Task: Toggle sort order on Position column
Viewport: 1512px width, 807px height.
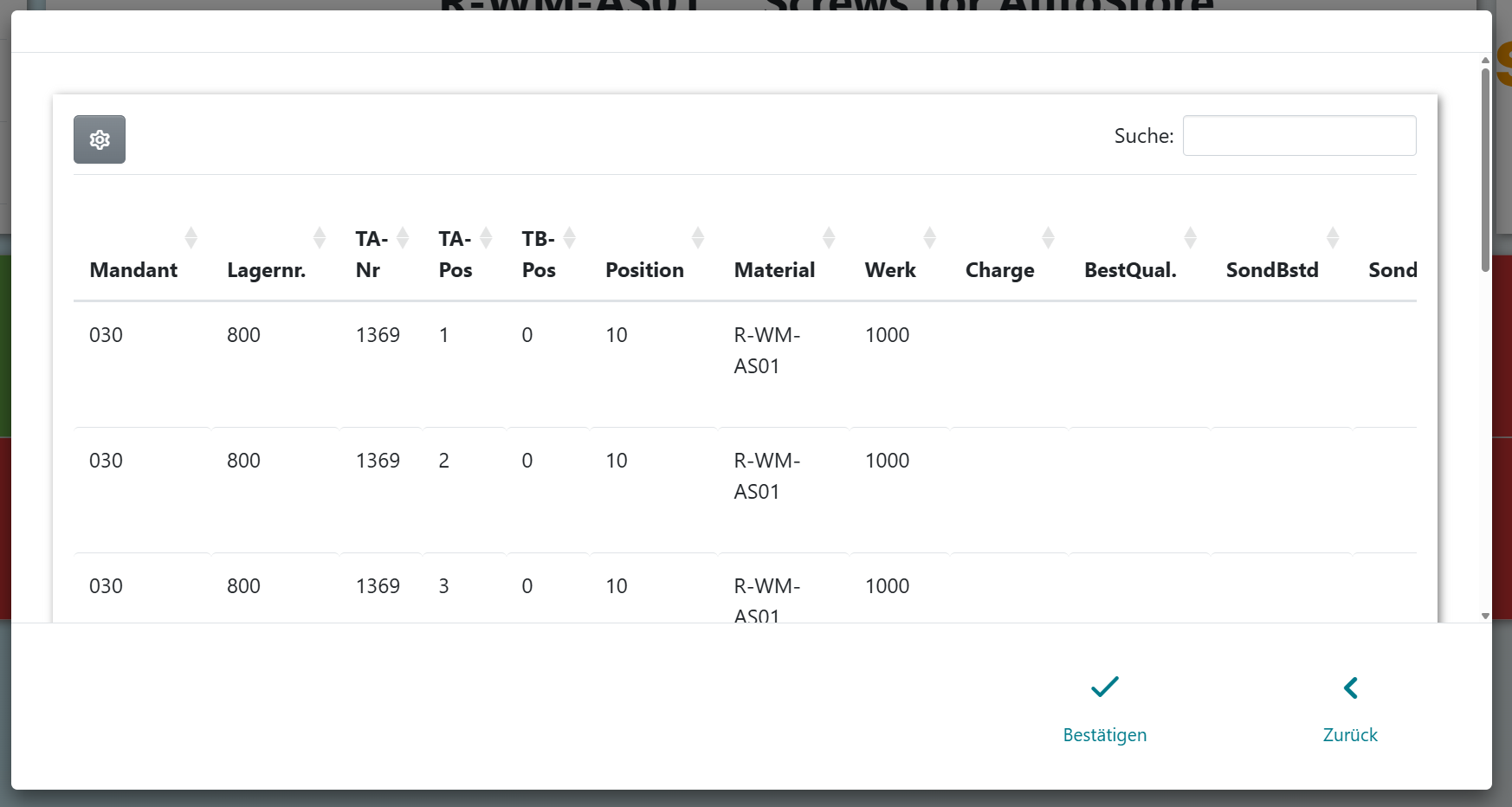Action: 697,238
